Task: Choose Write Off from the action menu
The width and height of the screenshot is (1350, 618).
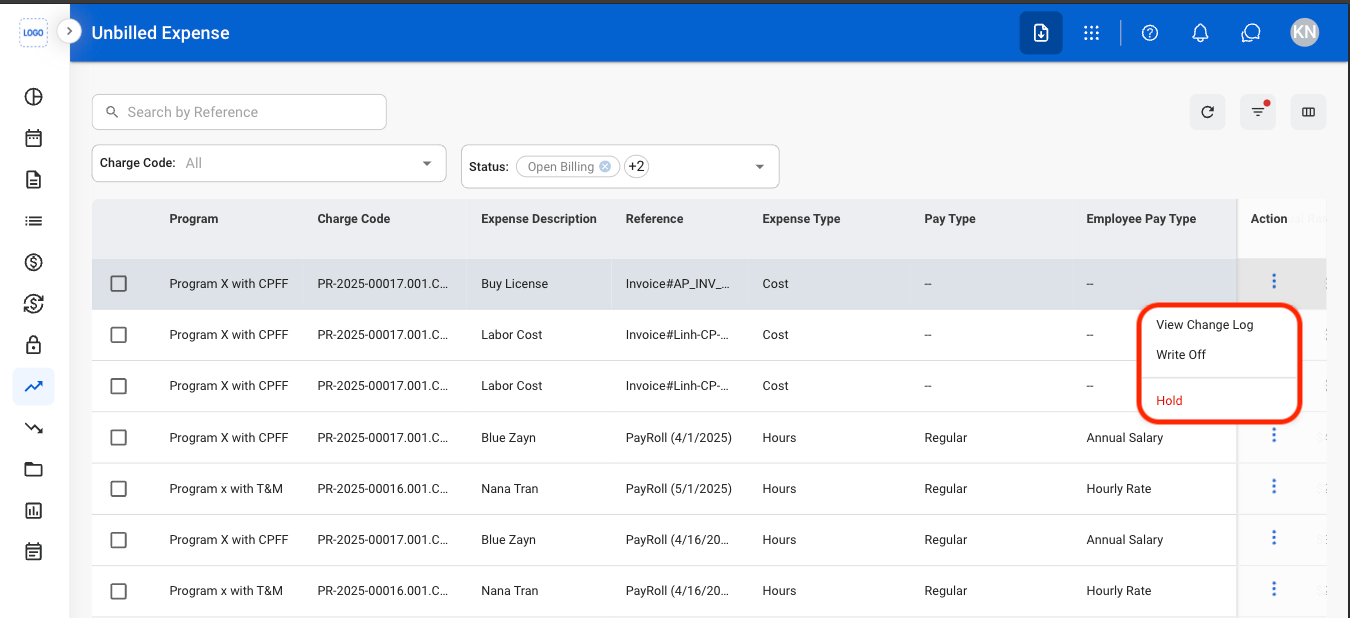Action: pyautogui.click(x=1181, y=355)
